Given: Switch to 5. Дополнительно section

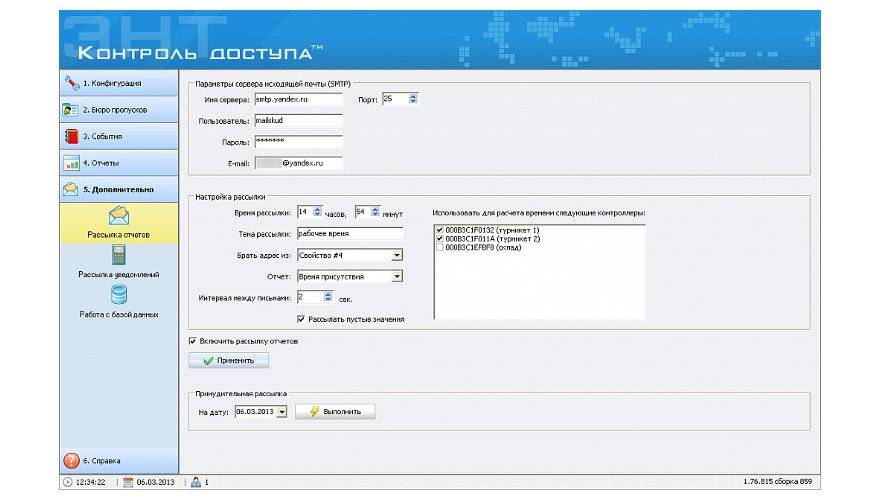Looking at the screenshot, I should 118,188.
